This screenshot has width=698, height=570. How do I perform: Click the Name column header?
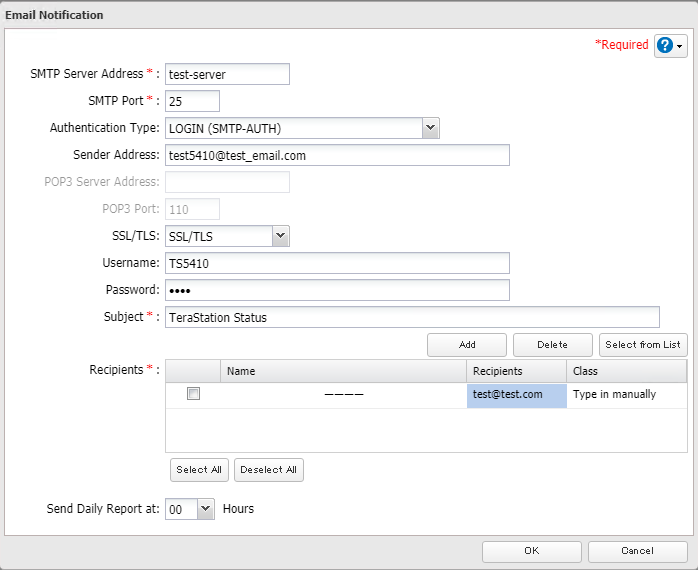[x=343, y=371]
